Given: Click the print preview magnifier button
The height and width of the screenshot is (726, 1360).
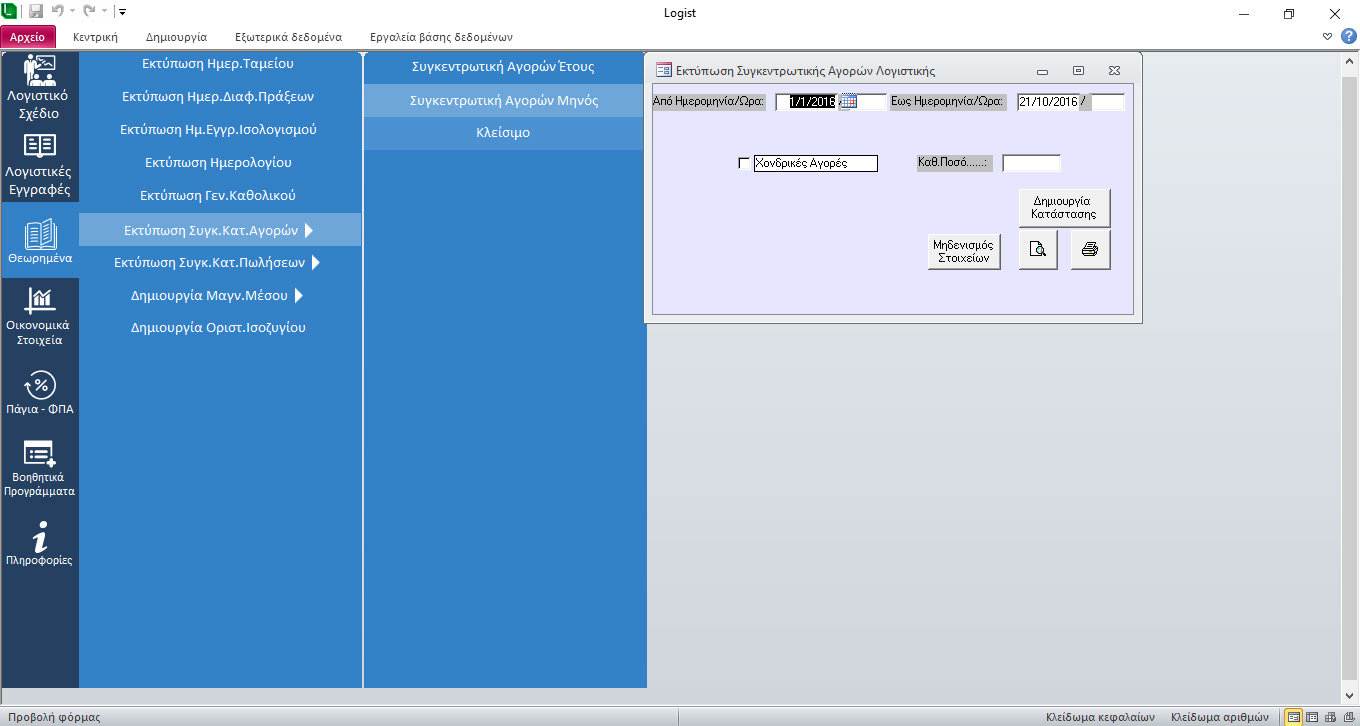Looking at the screenshot, I should (1038, 250).
